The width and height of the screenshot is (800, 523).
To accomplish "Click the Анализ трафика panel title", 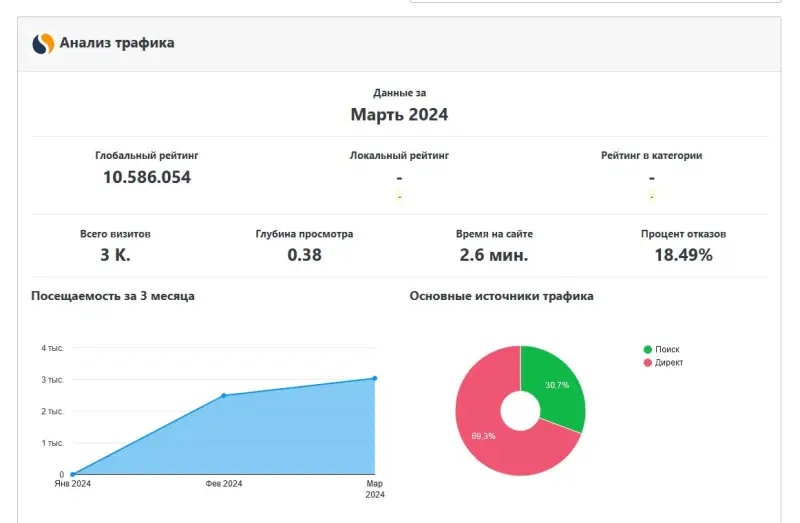I will point(117,43).
